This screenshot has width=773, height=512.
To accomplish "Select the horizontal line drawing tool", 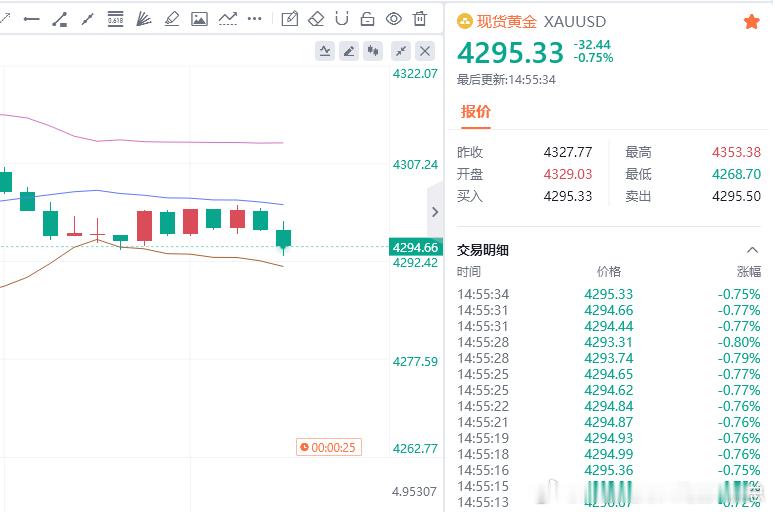I will point(32,19).
